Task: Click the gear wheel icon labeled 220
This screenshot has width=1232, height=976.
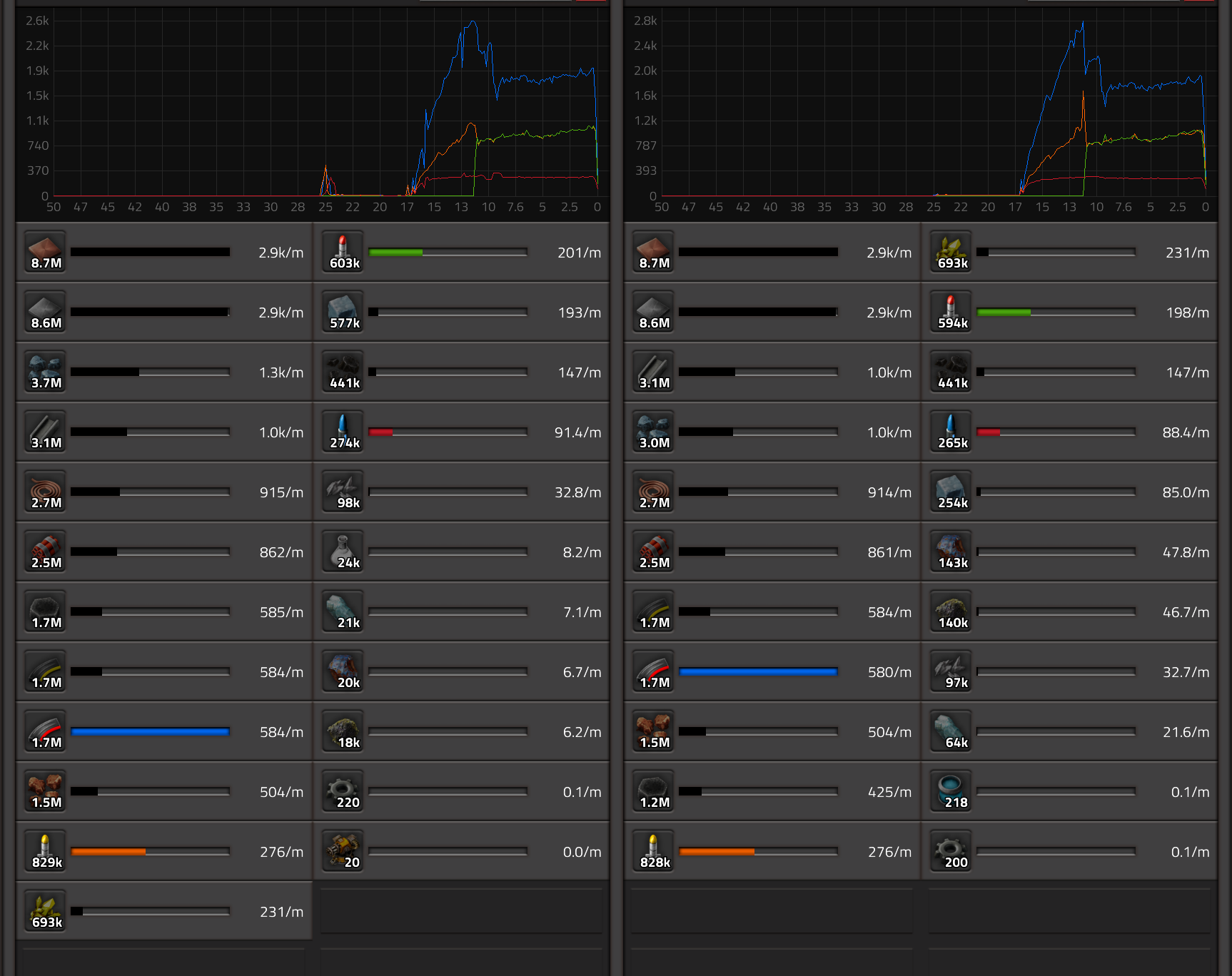Action: (x=343, y=791)
